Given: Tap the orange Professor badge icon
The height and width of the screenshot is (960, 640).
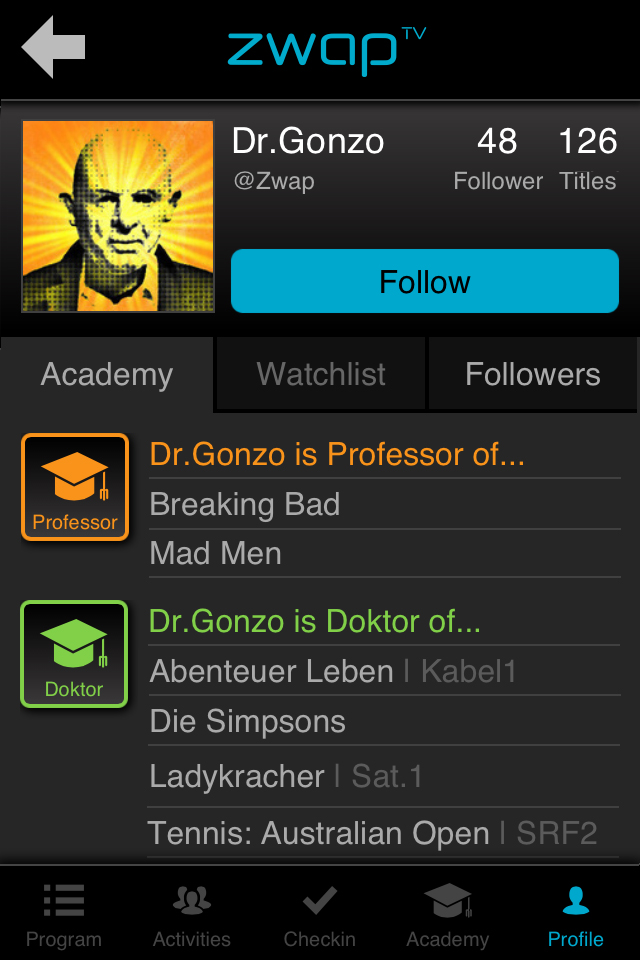Looking at the screenshot, I should pyautogui.click(x=75, y=487).
